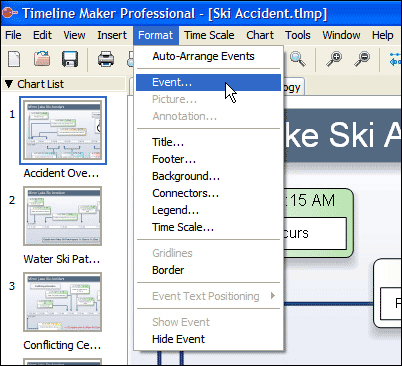Image resolution: width=402 pixels, height=366 pixels.
Task: Click the Open file toolbar icon
Action: click(x=42, y=59)
